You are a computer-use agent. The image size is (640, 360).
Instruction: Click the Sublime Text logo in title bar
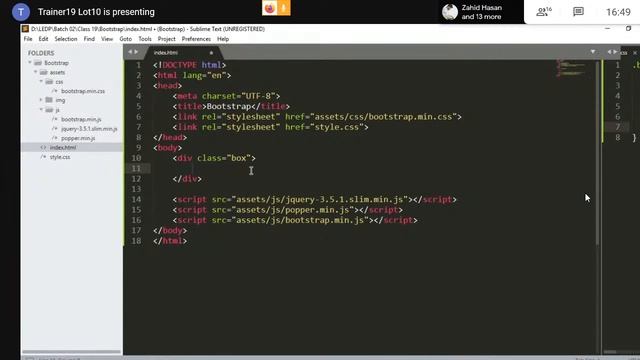(x=25, y=29)
